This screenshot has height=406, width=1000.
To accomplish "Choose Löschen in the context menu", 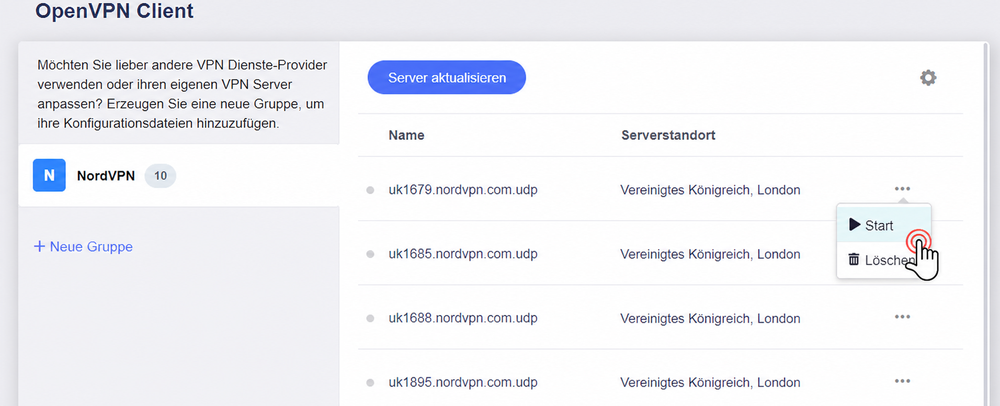I will coord(883,260).
